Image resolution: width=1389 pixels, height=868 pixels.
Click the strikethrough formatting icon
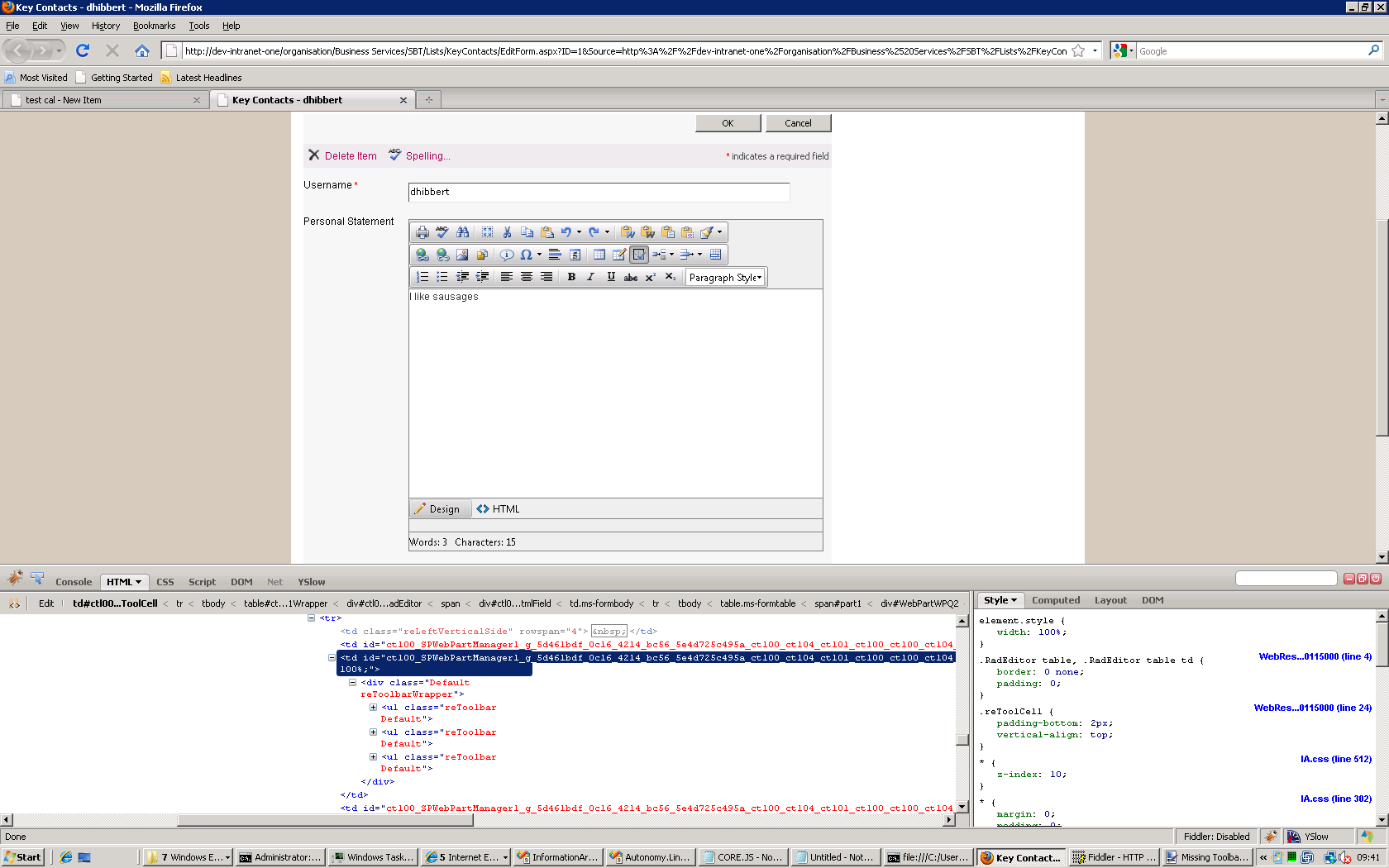coord(630,277)
